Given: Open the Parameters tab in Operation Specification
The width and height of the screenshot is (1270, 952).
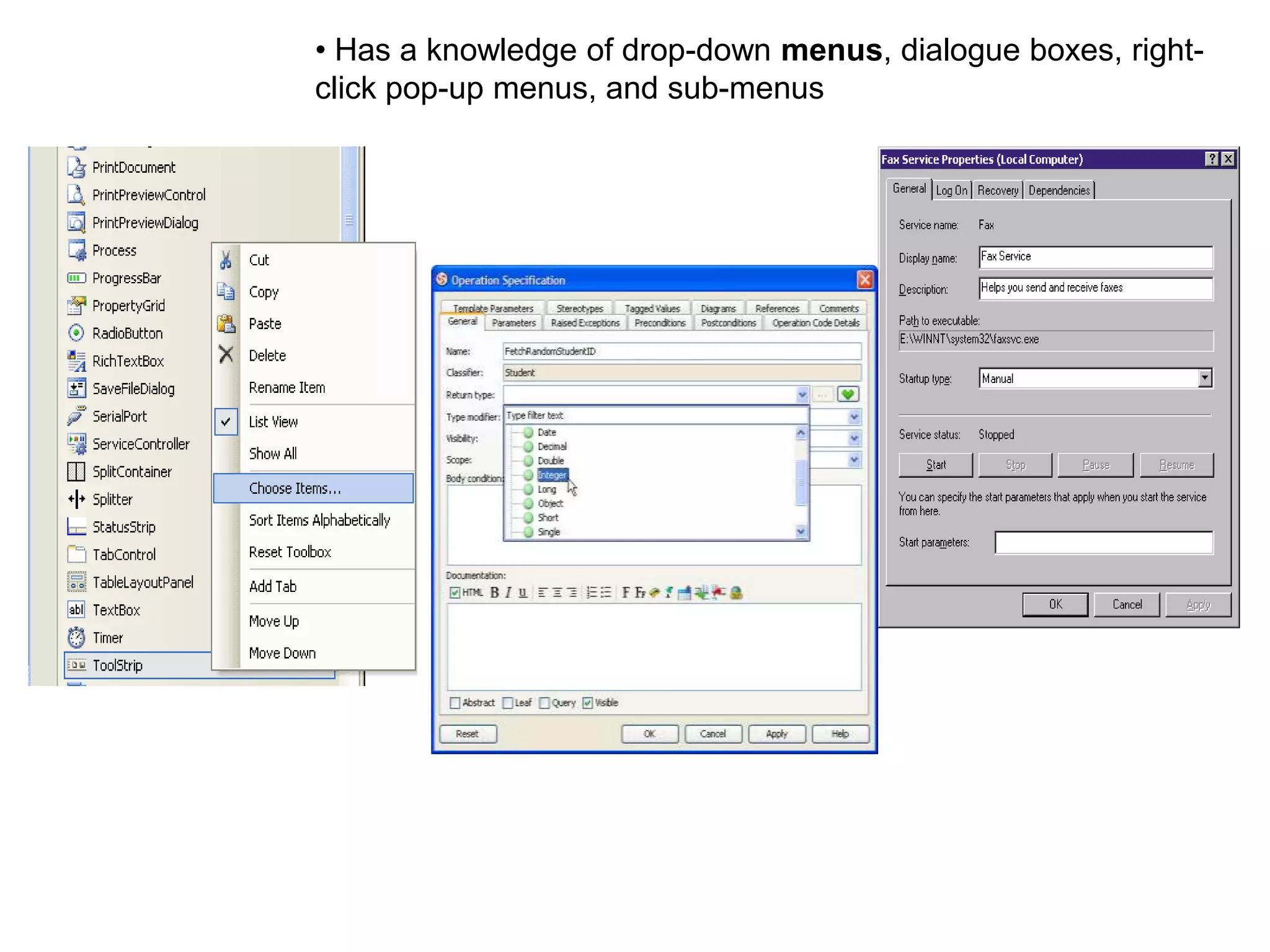Looking at the screenshot, I should point(513,323).
